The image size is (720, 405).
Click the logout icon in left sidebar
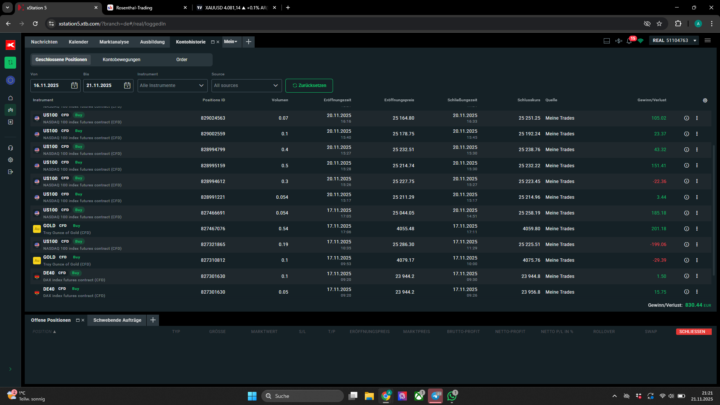[10, 172]
